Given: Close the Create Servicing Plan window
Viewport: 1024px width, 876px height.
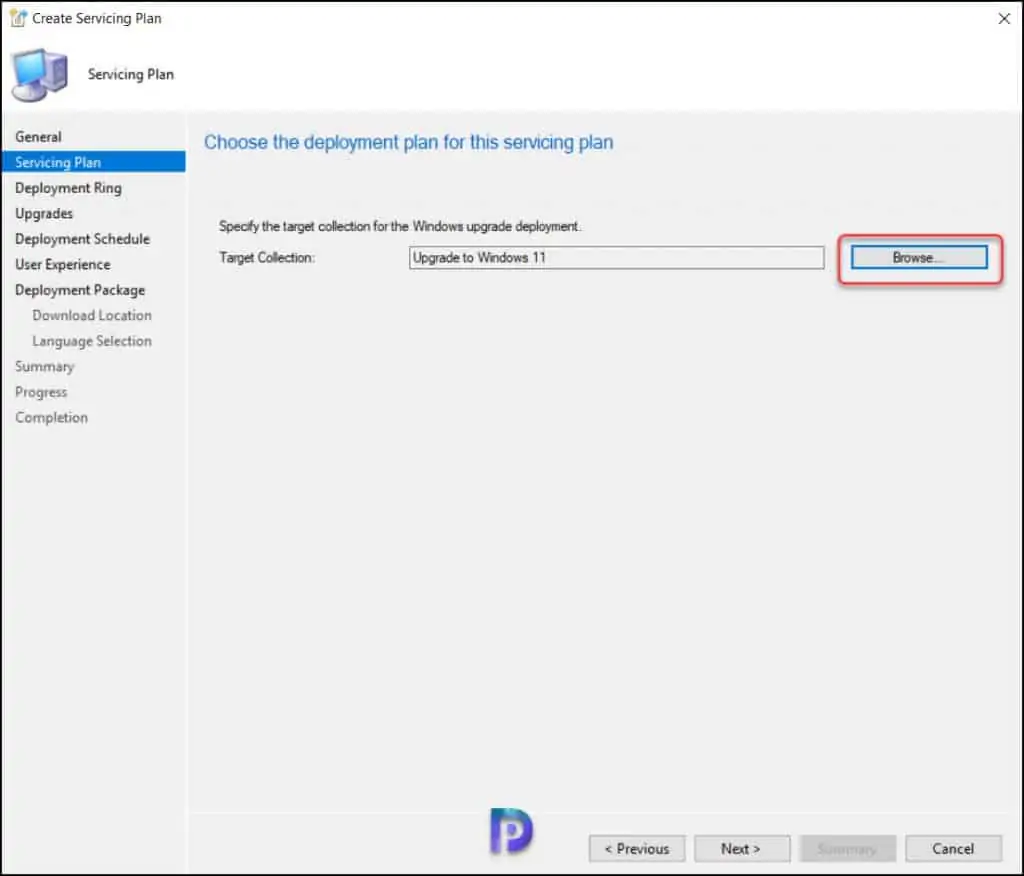Looking at the screenshot, I should [1004, 18].
